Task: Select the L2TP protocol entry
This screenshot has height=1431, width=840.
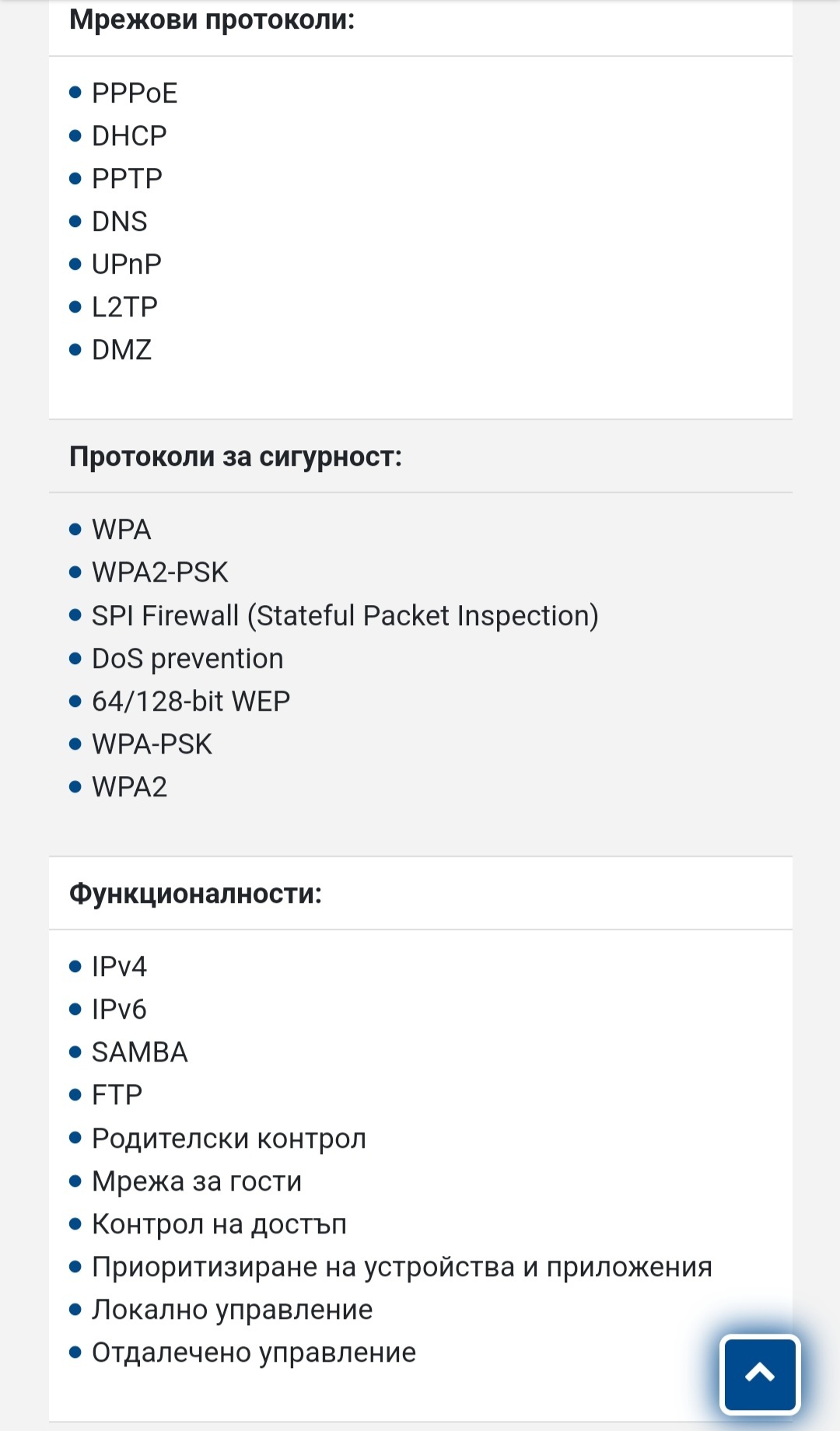Action: pyautogui.click(x=124, y=307)
